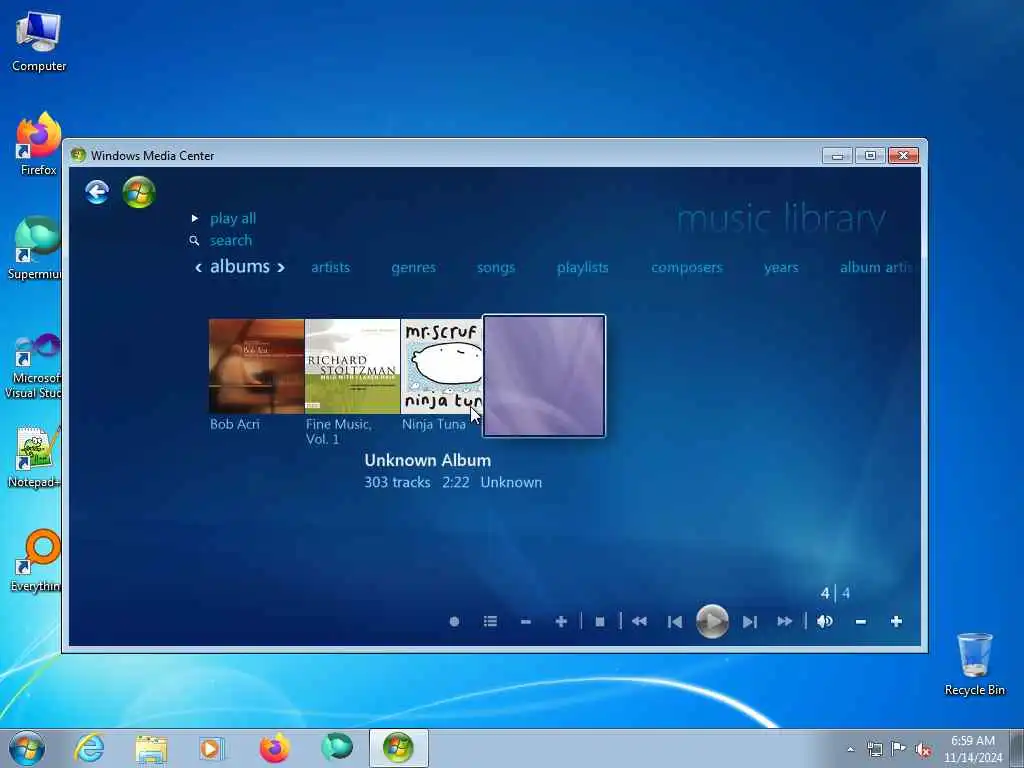
Task: Click channel down minus button
Action: 526,622
